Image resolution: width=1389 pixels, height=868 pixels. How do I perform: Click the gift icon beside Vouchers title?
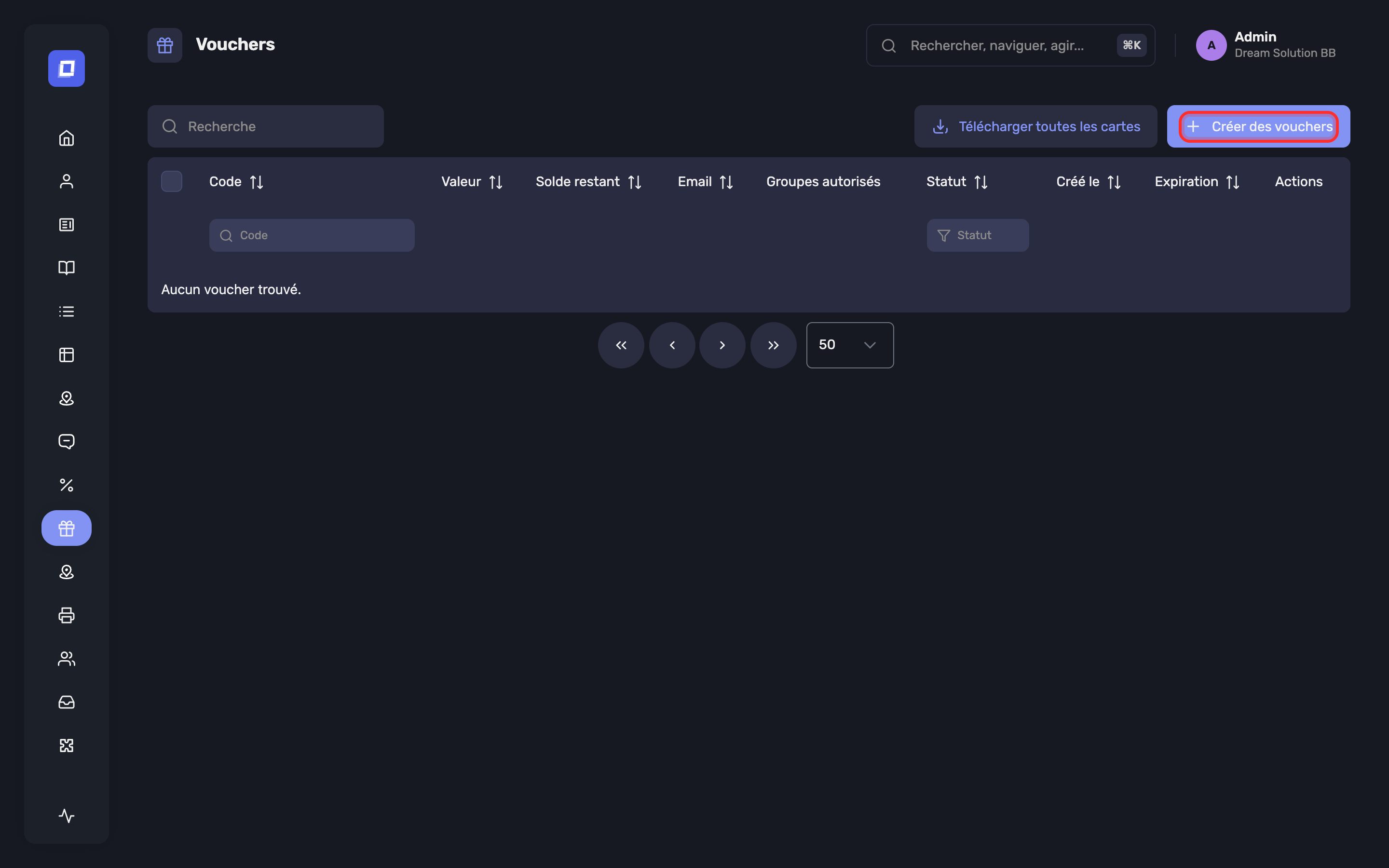(x=165, y=45)
